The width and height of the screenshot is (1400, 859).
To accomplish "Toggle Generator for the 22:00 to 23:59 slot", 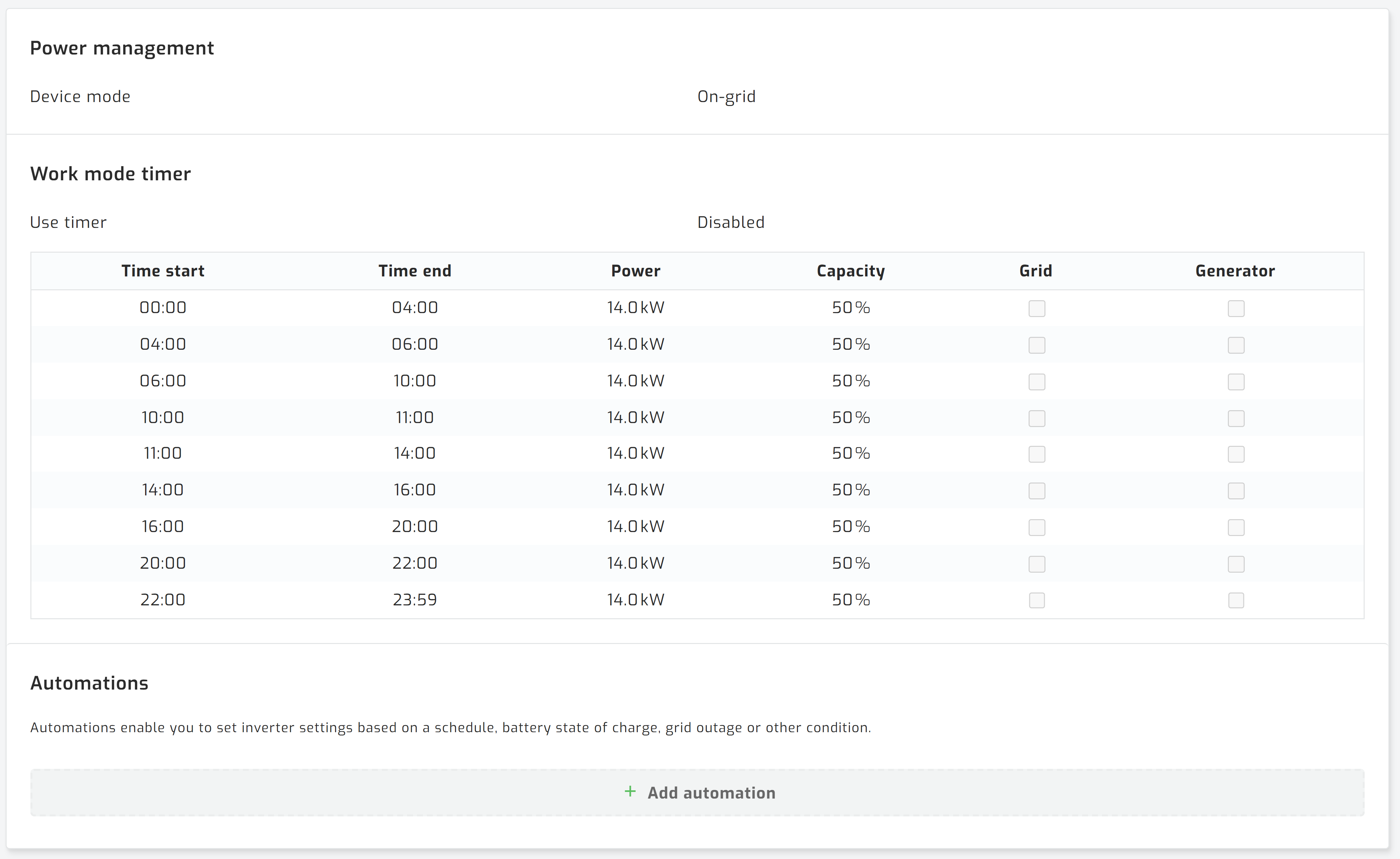I will pyautogui.click(x=1236, y=600).
